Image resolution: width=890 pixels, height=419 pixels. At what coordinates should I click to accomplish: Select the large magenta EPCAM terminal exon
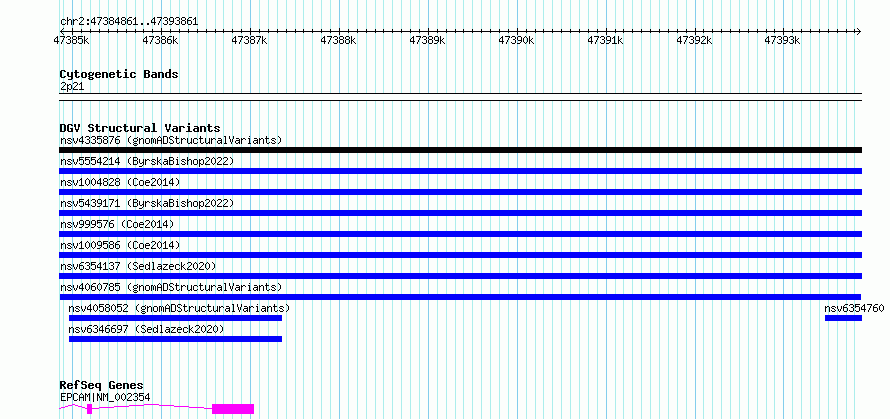pos(233,409)
